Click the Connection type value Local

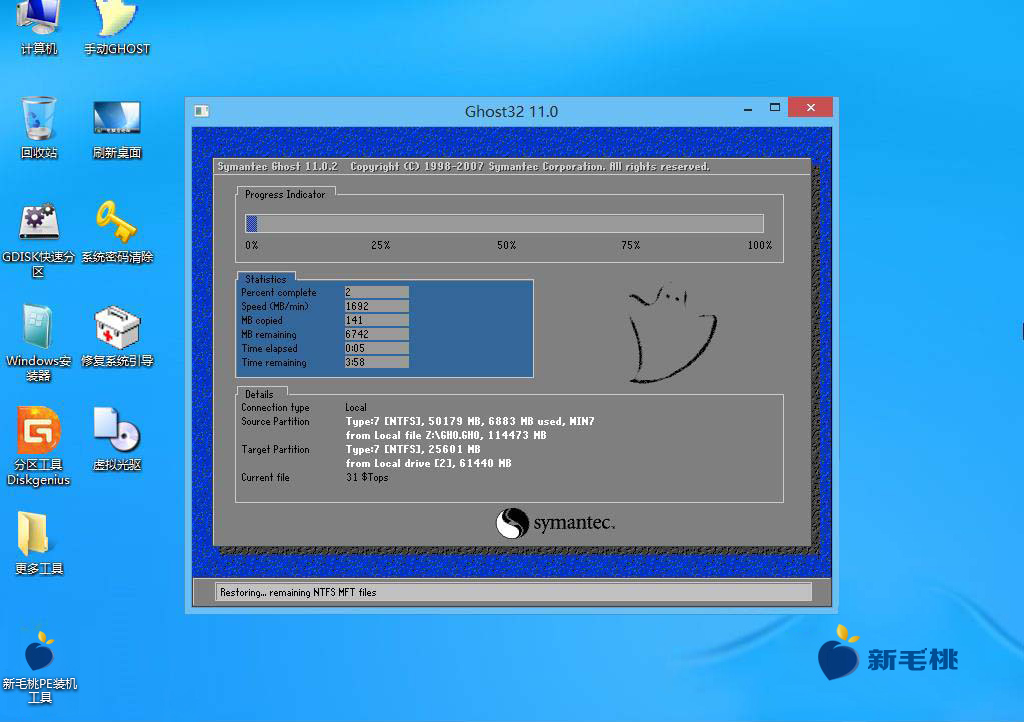click(356, 407)
